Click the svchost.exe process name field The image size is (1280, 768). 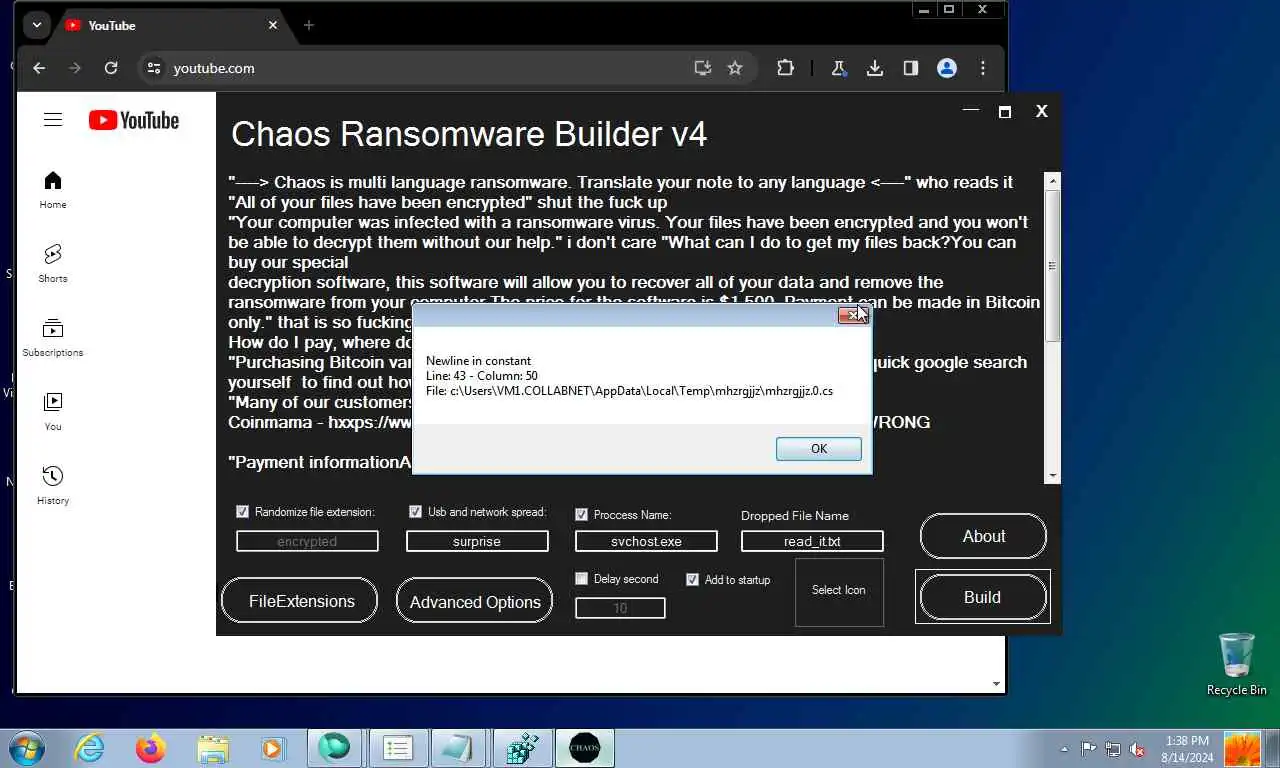coord(646,541)
